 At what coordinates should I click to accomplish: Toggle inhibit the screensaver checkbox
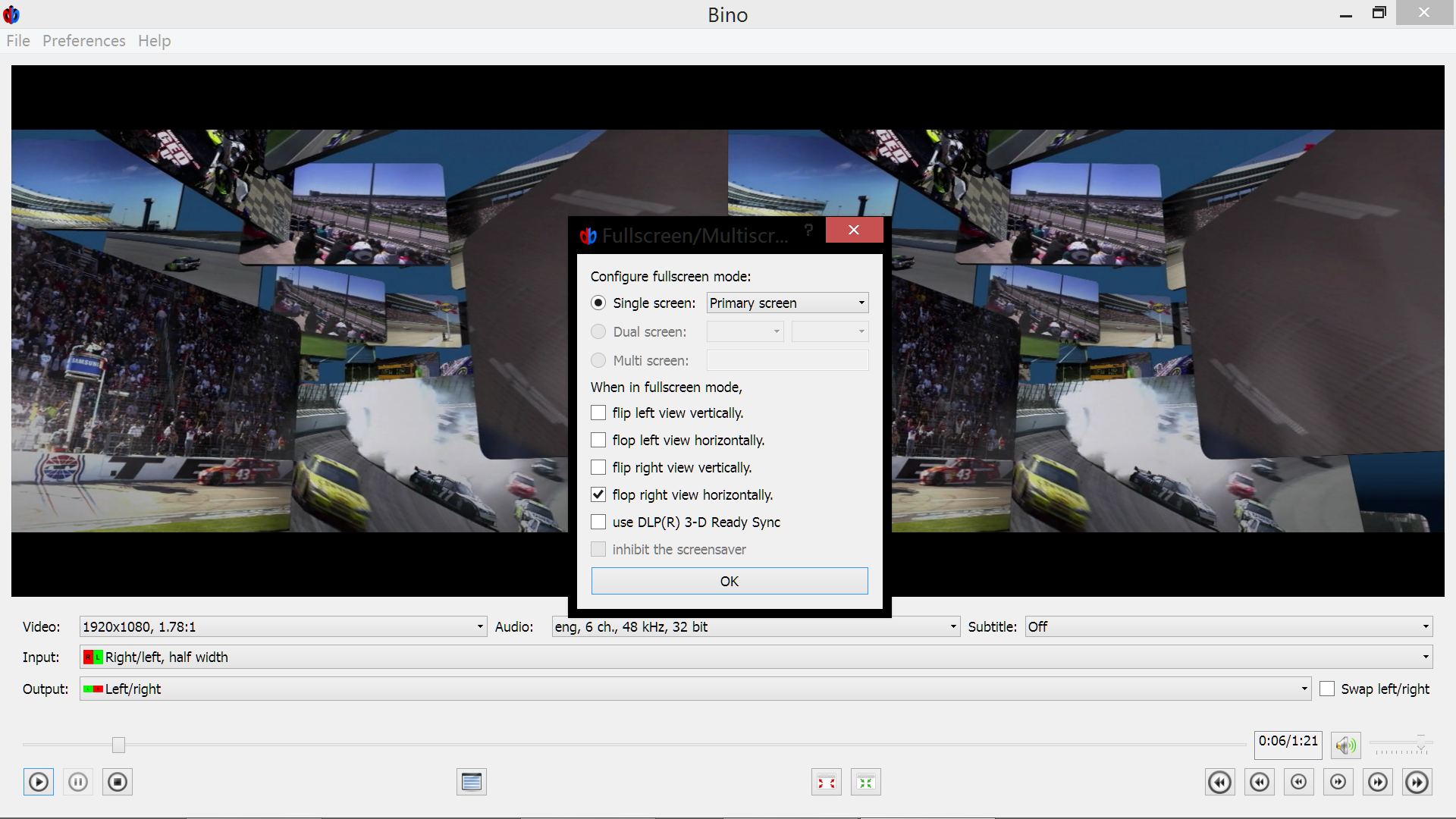tap(598, 549)
